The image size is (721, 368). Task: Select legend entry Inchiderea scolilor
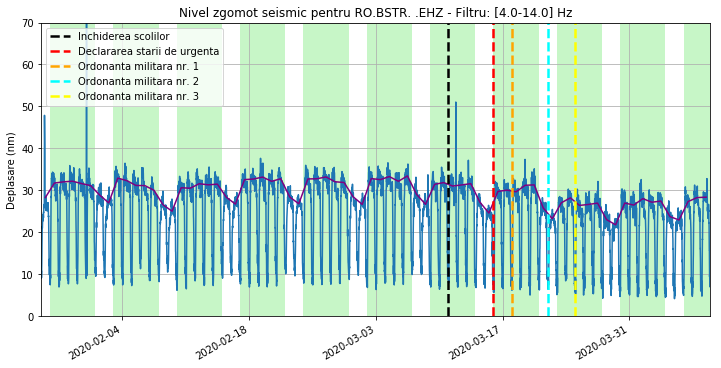124,36
